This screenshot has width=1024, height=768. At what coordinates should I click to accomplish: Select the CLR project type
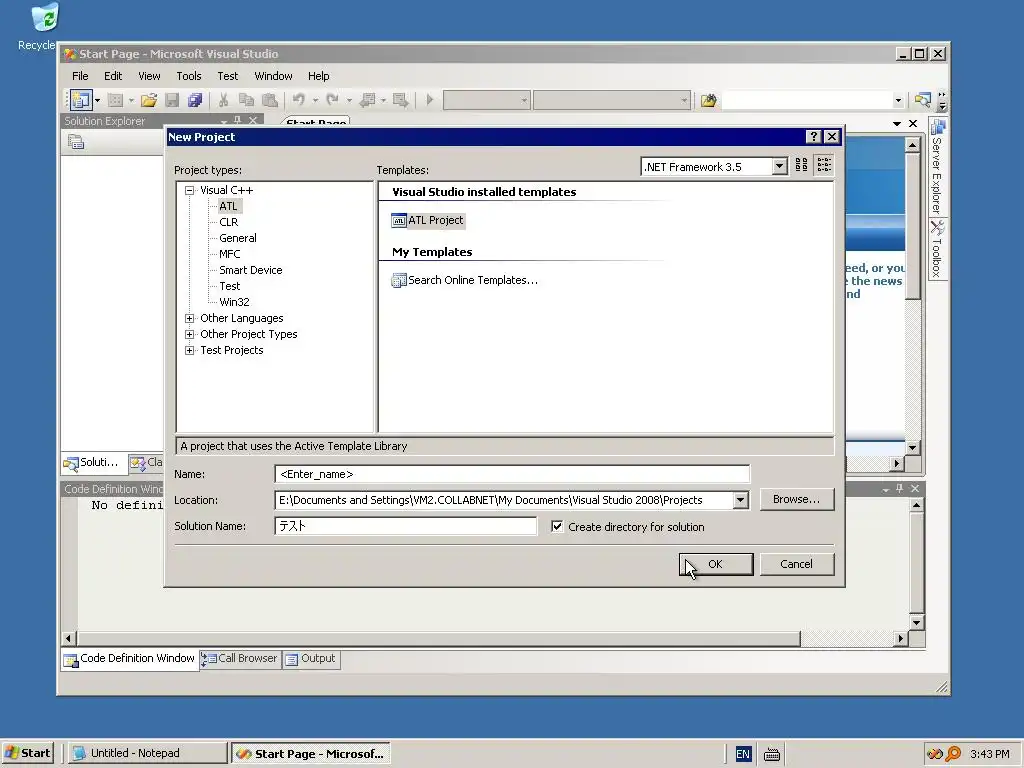click(x=229, y=223)
